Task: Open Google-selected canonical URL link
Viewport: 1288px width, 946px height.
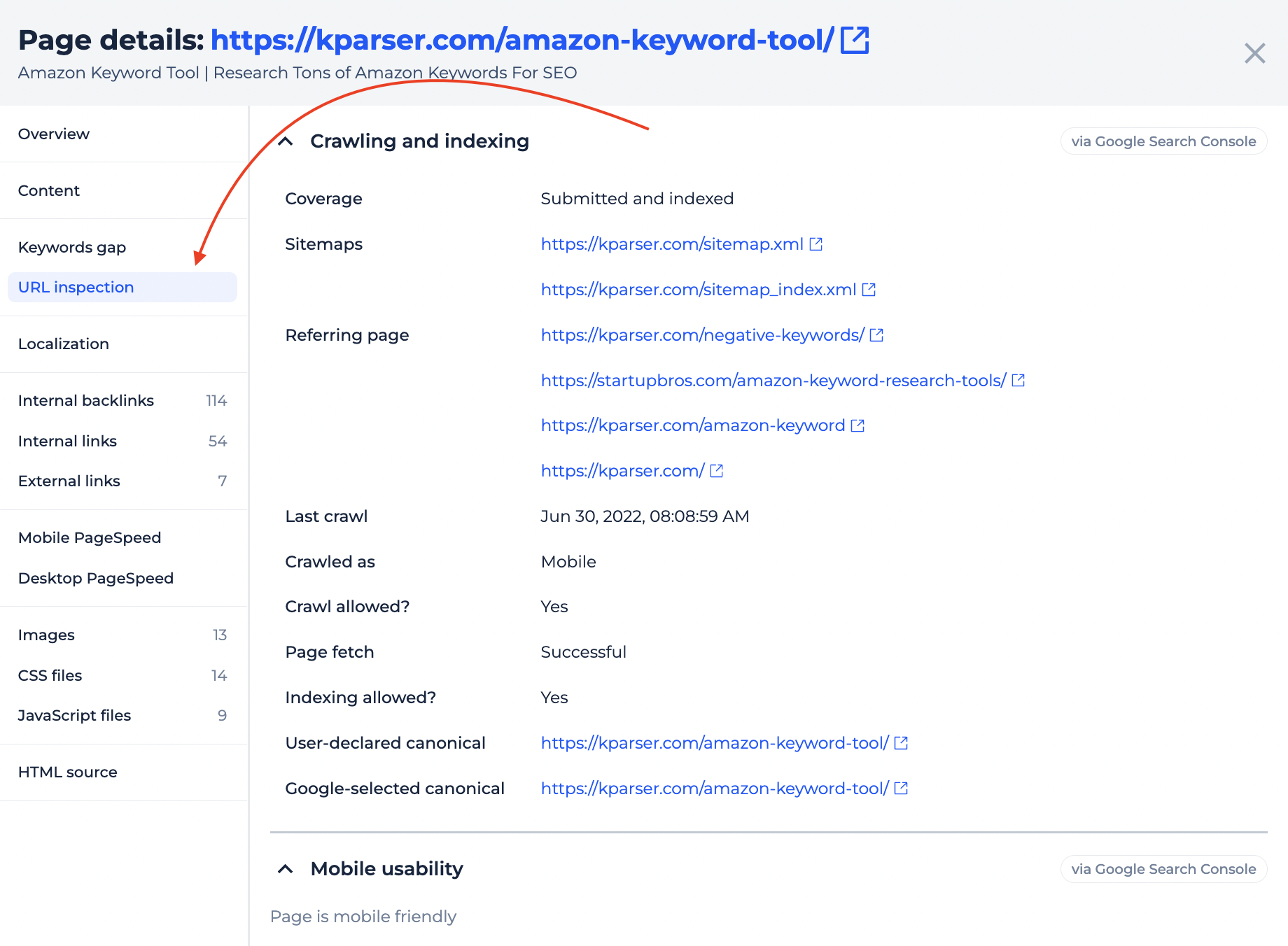Action: (715, 789)
